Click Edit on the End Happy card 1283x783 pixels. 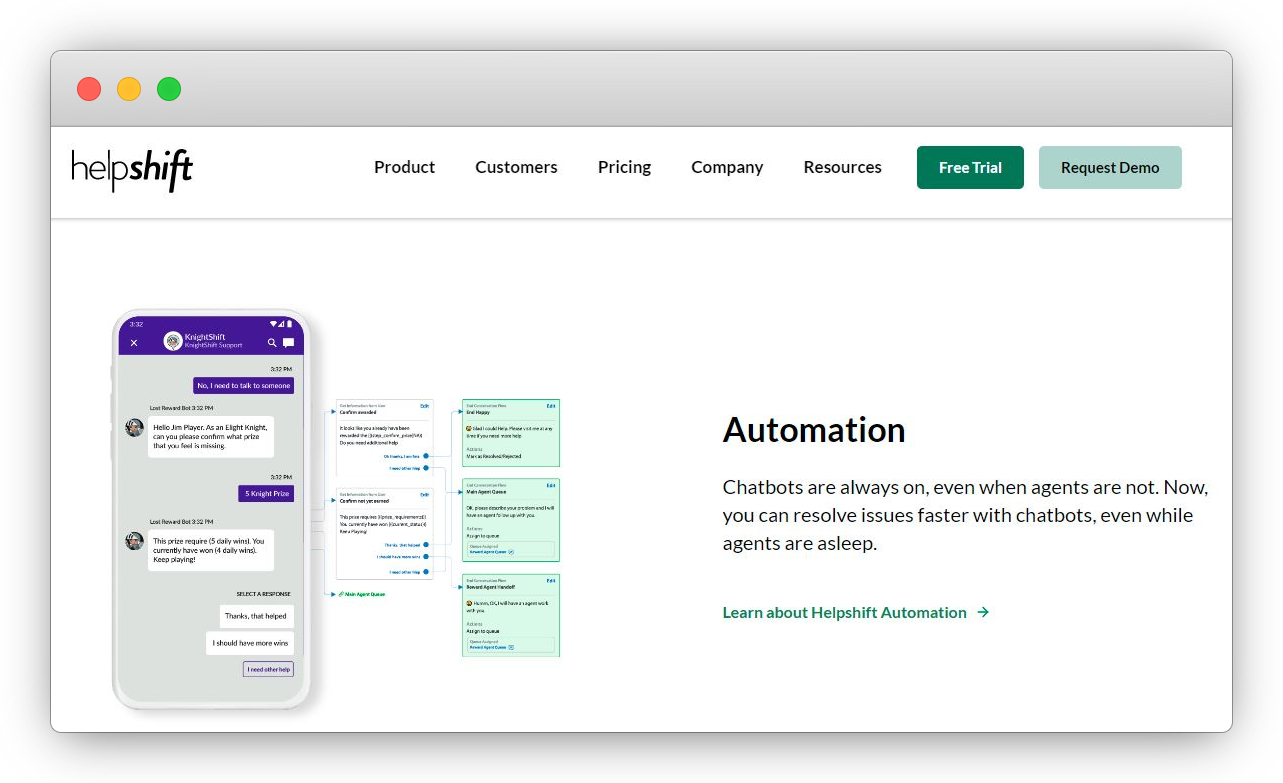pos(551,406)
